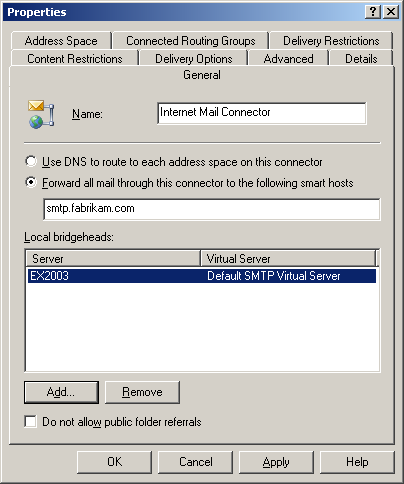Select the General tab
This screenshot has height=484, width=404.
click(202, 75)
